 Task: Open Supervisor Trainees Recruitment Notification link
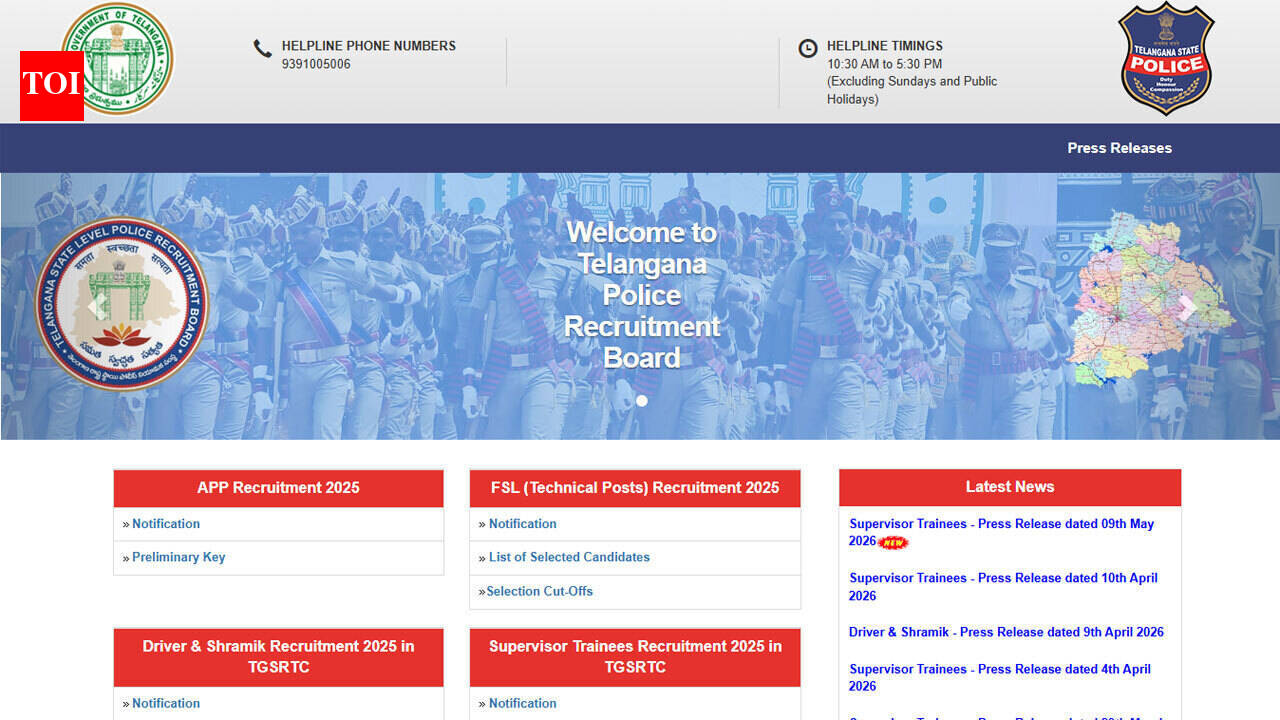pos(523,704)
